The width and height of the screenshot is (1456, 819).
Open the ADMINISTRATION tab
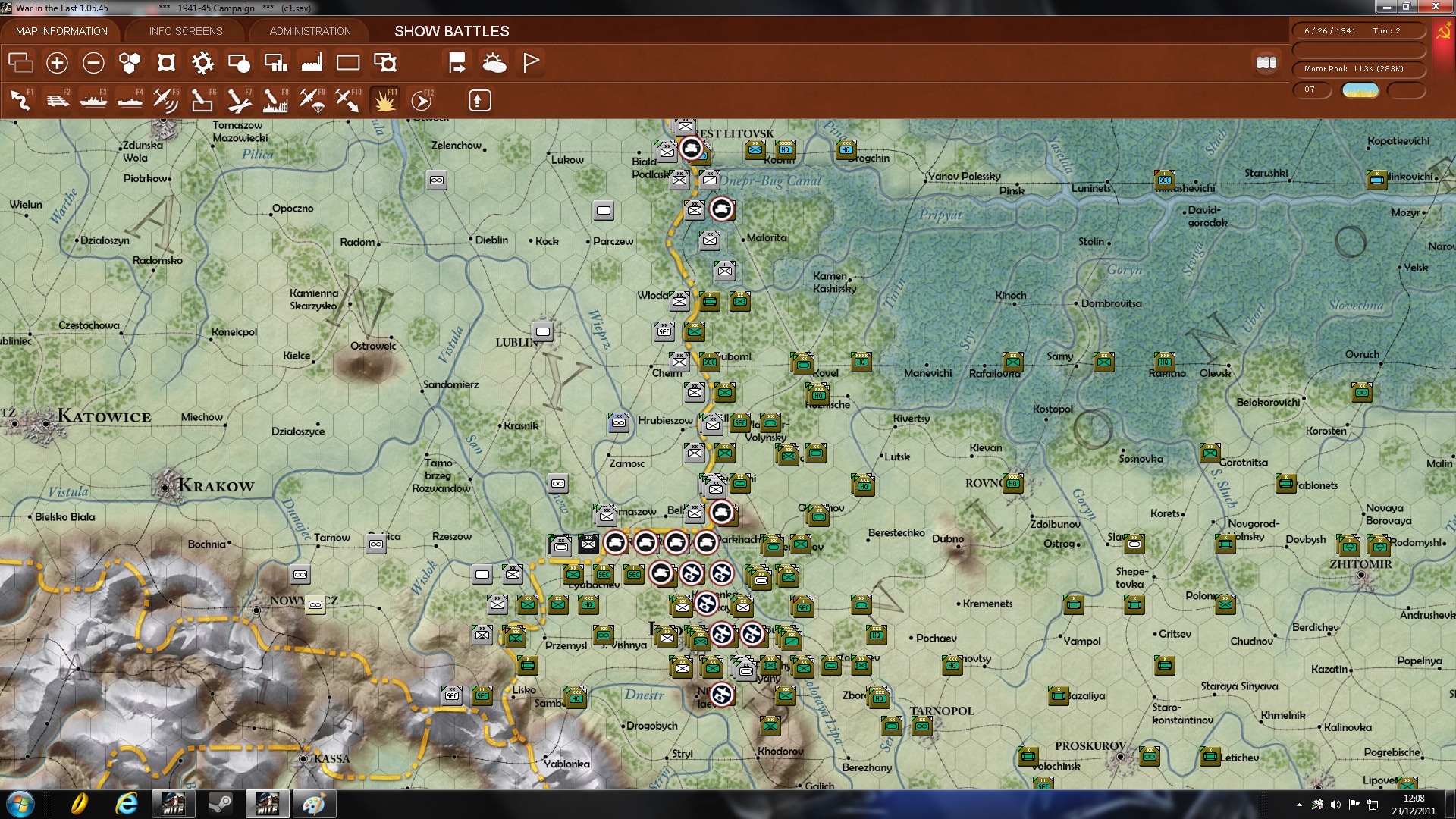[x=310, y=31]
